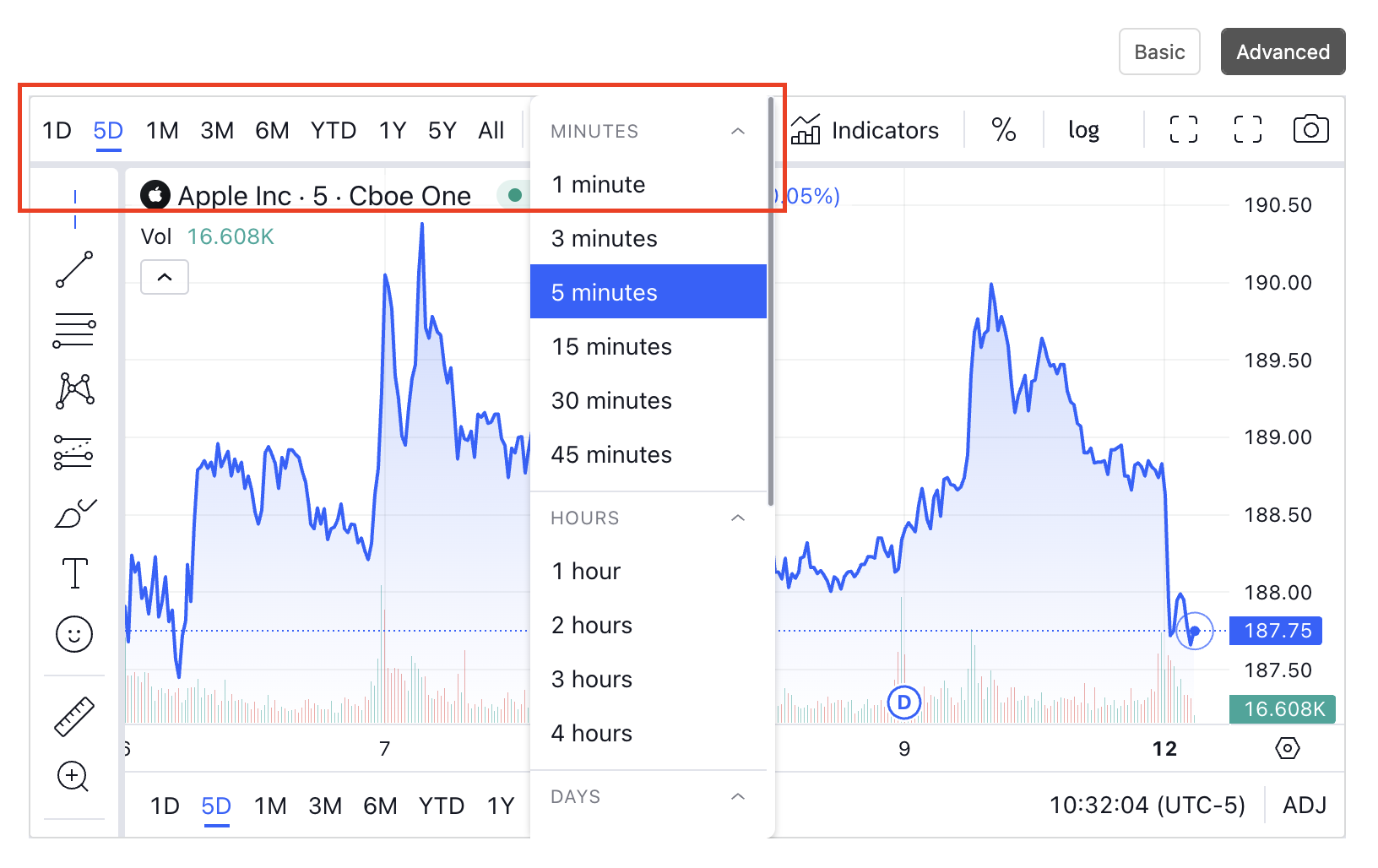Collapse the MINUTES section chevron
Image resolution: width=1378 pixels, height=868 pixels.
(x=738, y=131)
